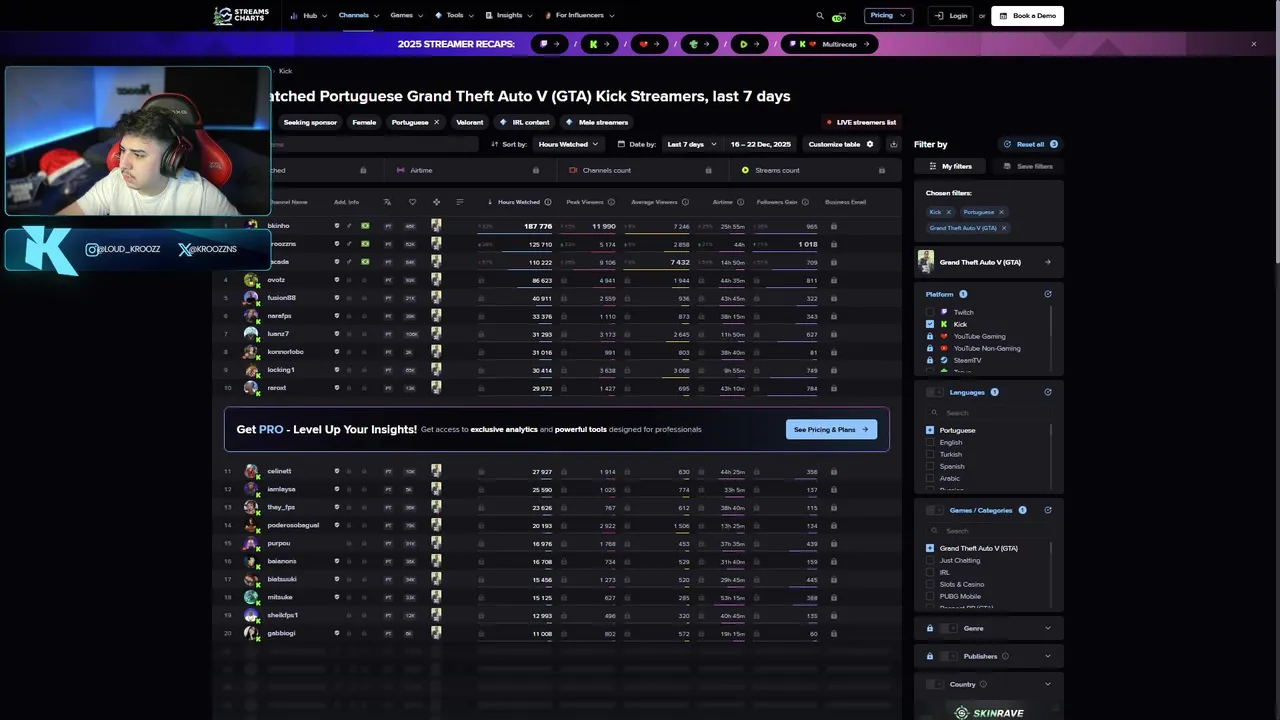
Task: Click the info icon beside Peak Viewers
Action: point(612,202)
